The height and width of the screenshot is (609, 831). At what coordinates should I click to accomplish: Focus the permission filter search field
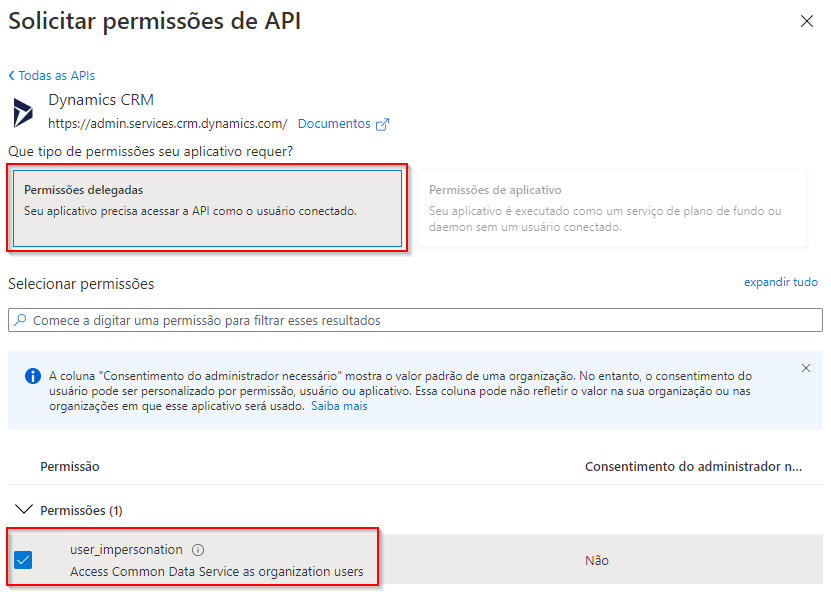tap(416, 320)
